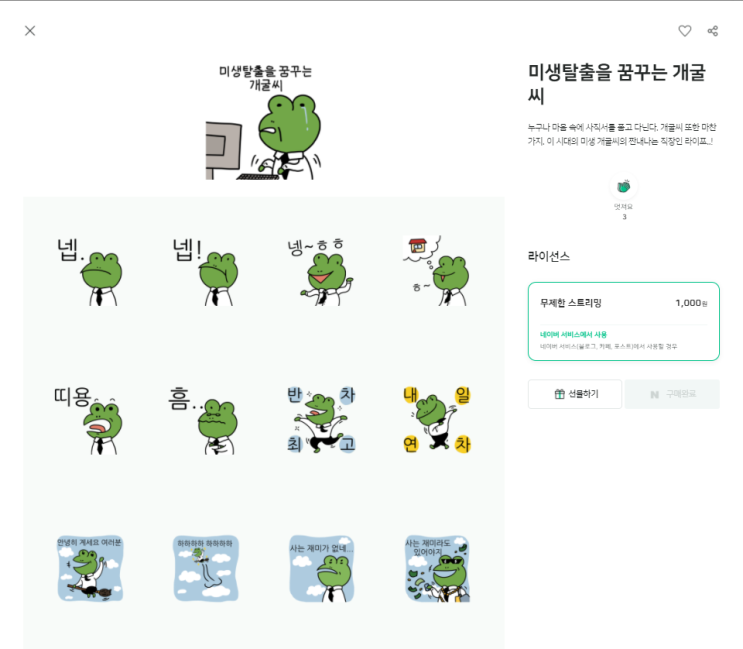Image resolution: width=743 pixels, height=649 pixels.
Task: Click the main frog at computer image
Action: tap(264, 122)
